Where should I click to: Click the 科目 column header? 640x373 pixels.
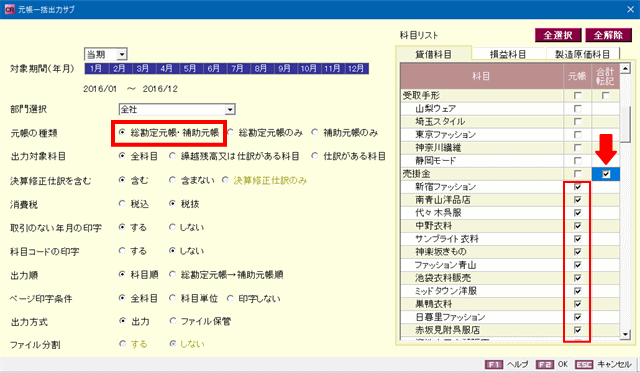pyautogui.click(x=482, y=76)
